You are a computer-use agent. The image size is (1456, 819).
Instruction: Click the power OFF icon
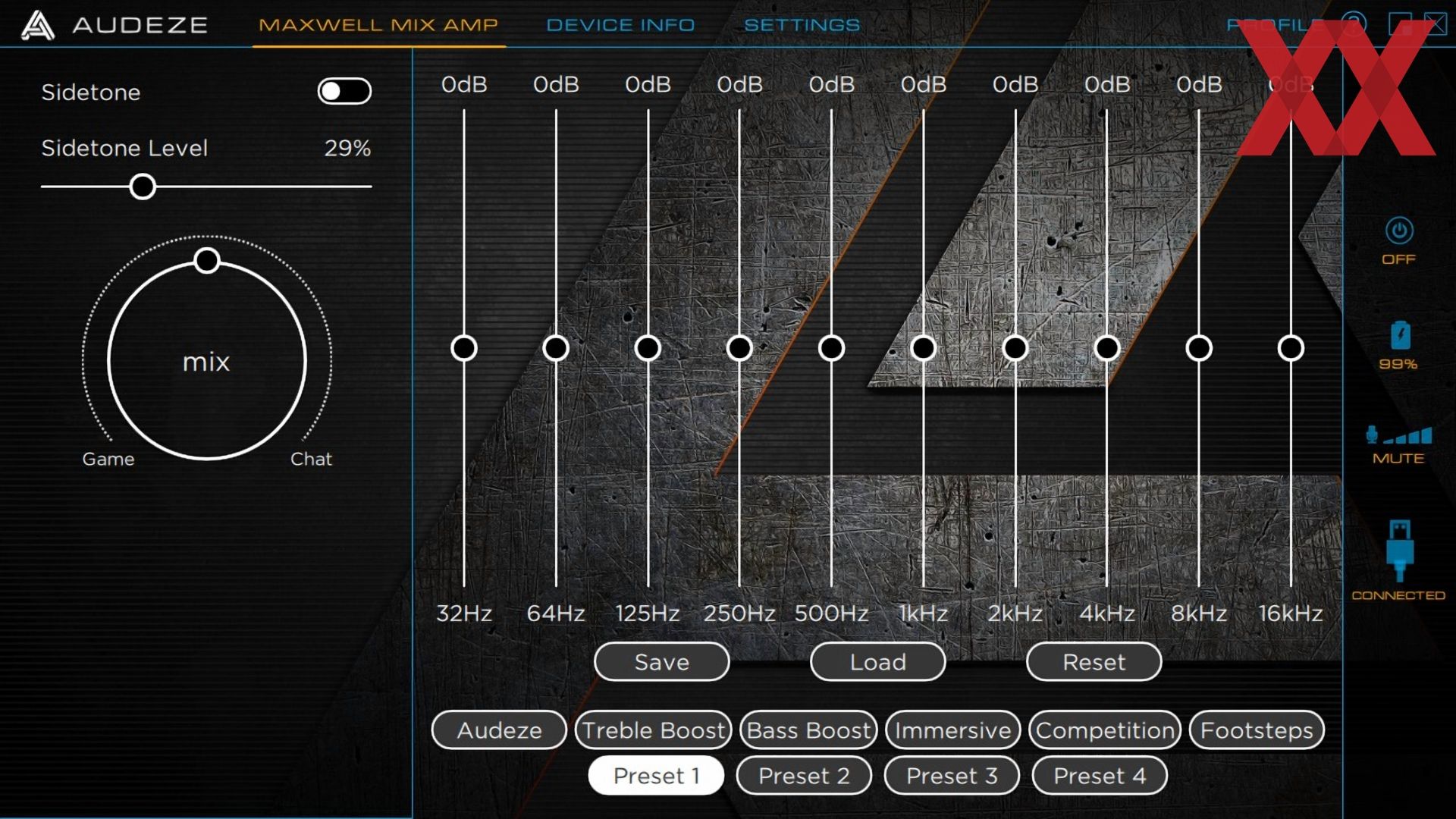1399,231
